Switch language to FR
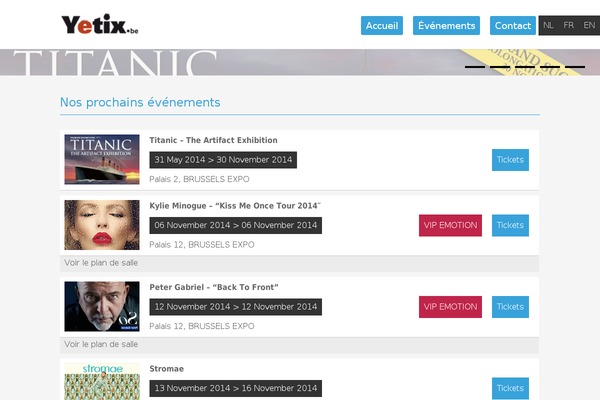The image size is (600, 400). coord(568,25)
